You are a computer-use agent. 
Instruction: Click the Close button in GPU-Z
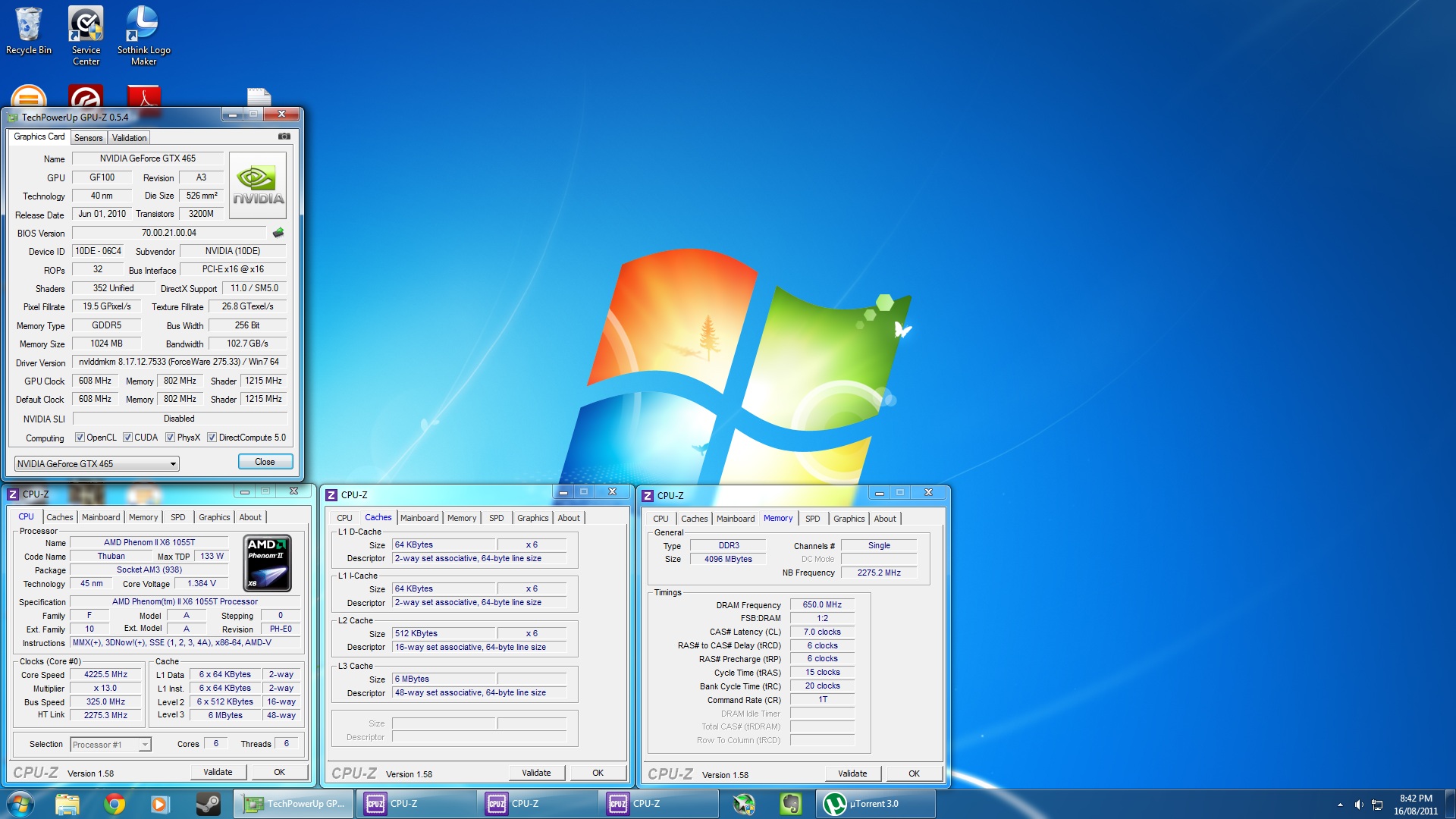pos(265,462)
